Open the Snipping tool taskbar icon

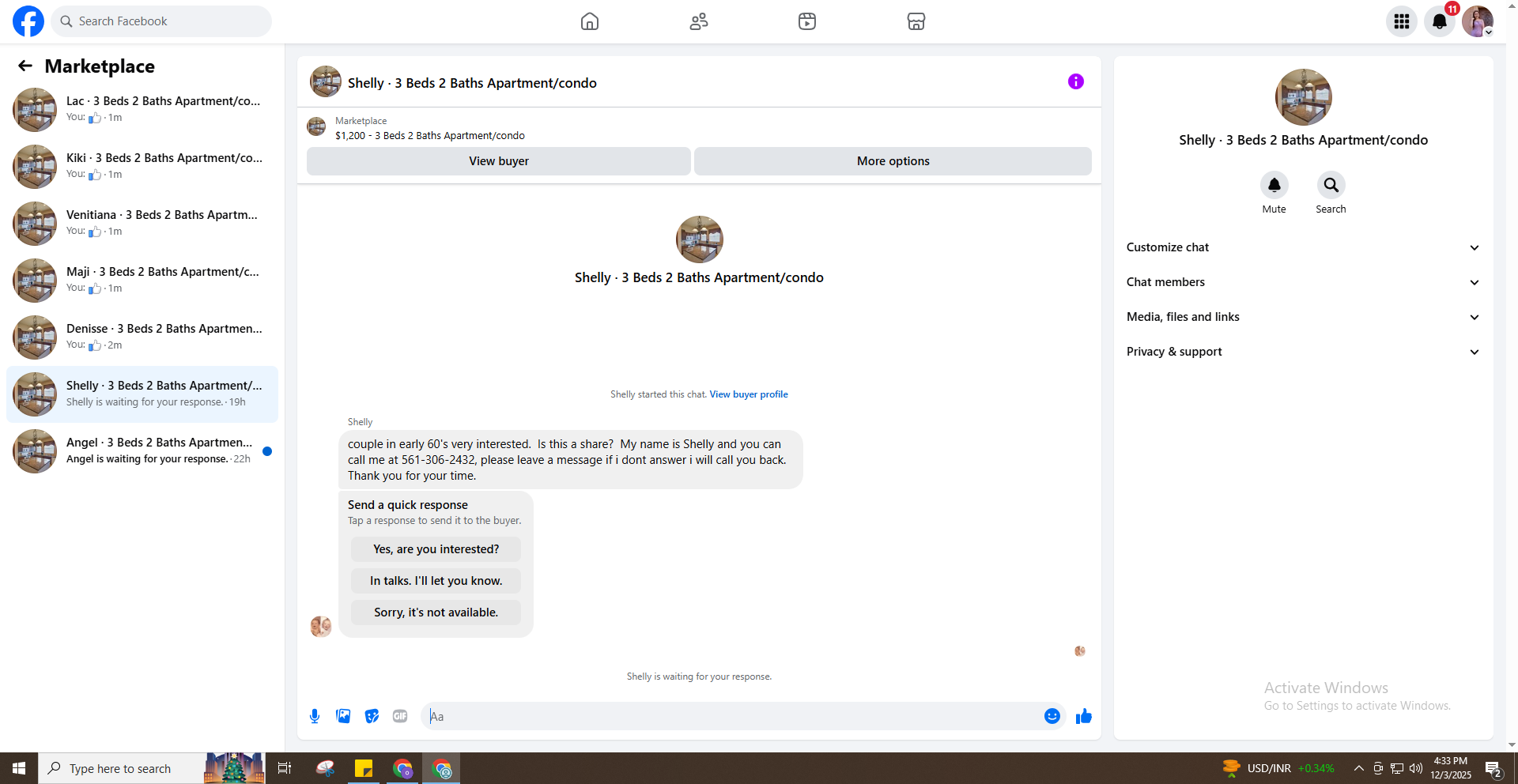325,768
